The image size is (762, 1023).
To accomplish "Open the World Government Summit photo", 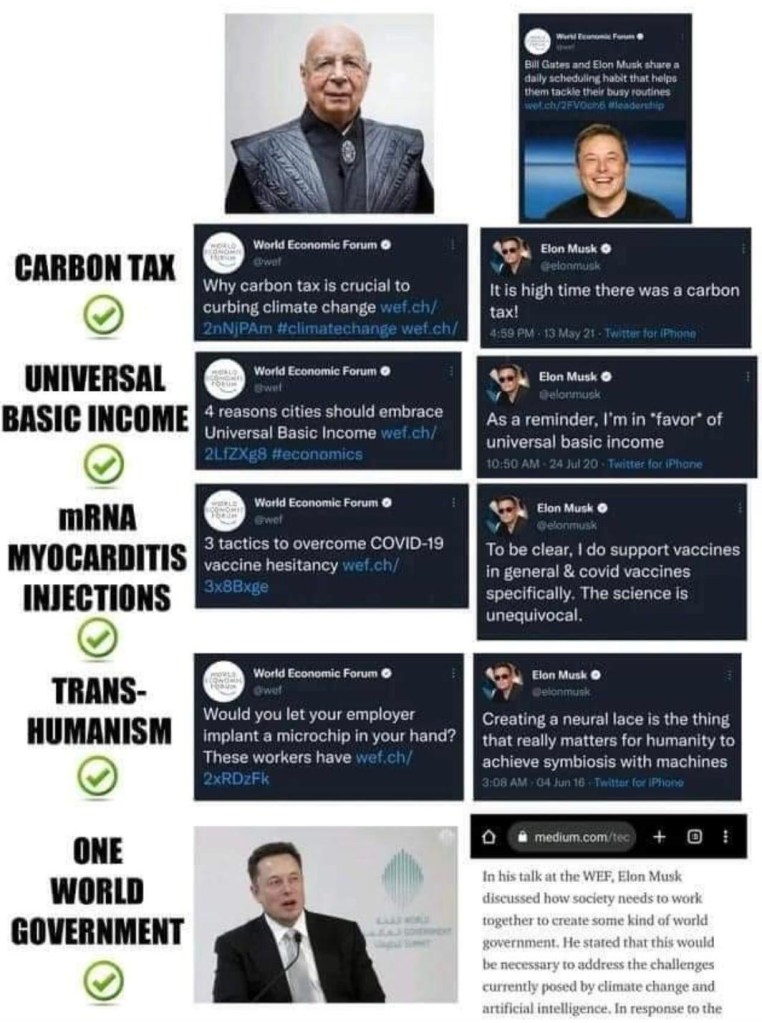I will [x=326, y=914].
